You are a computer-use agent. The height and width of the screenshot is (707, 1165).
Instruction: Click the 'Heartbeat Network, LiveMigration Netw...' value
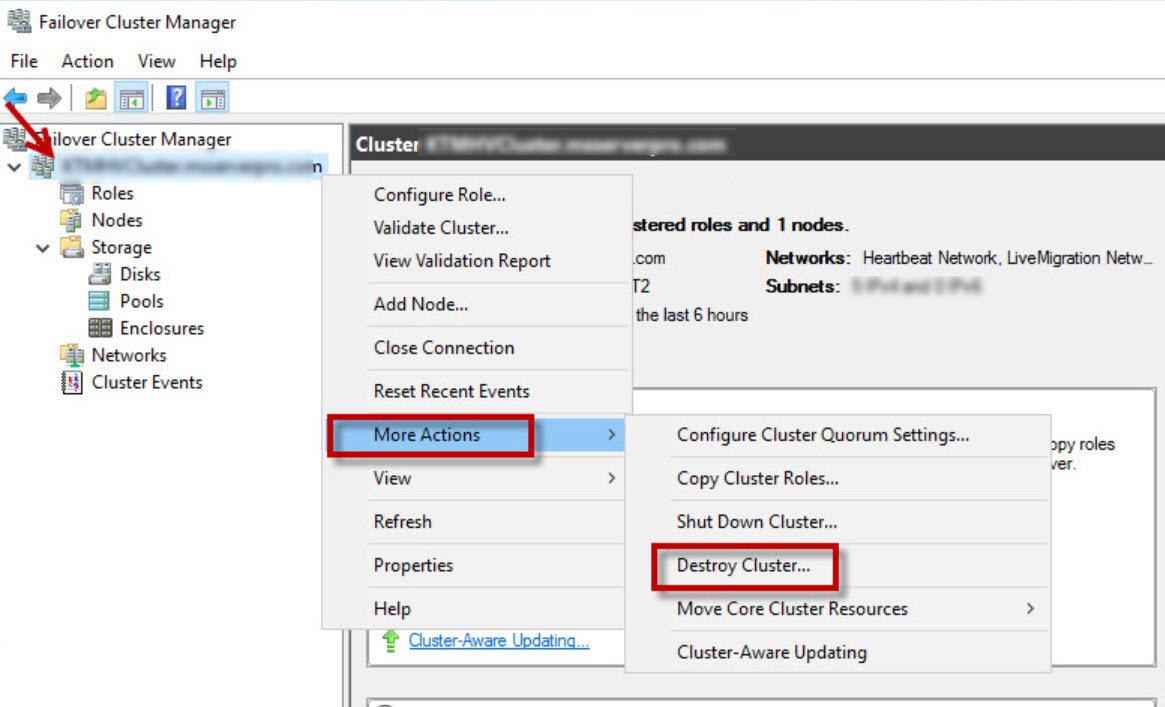(x=1007, y=258)
